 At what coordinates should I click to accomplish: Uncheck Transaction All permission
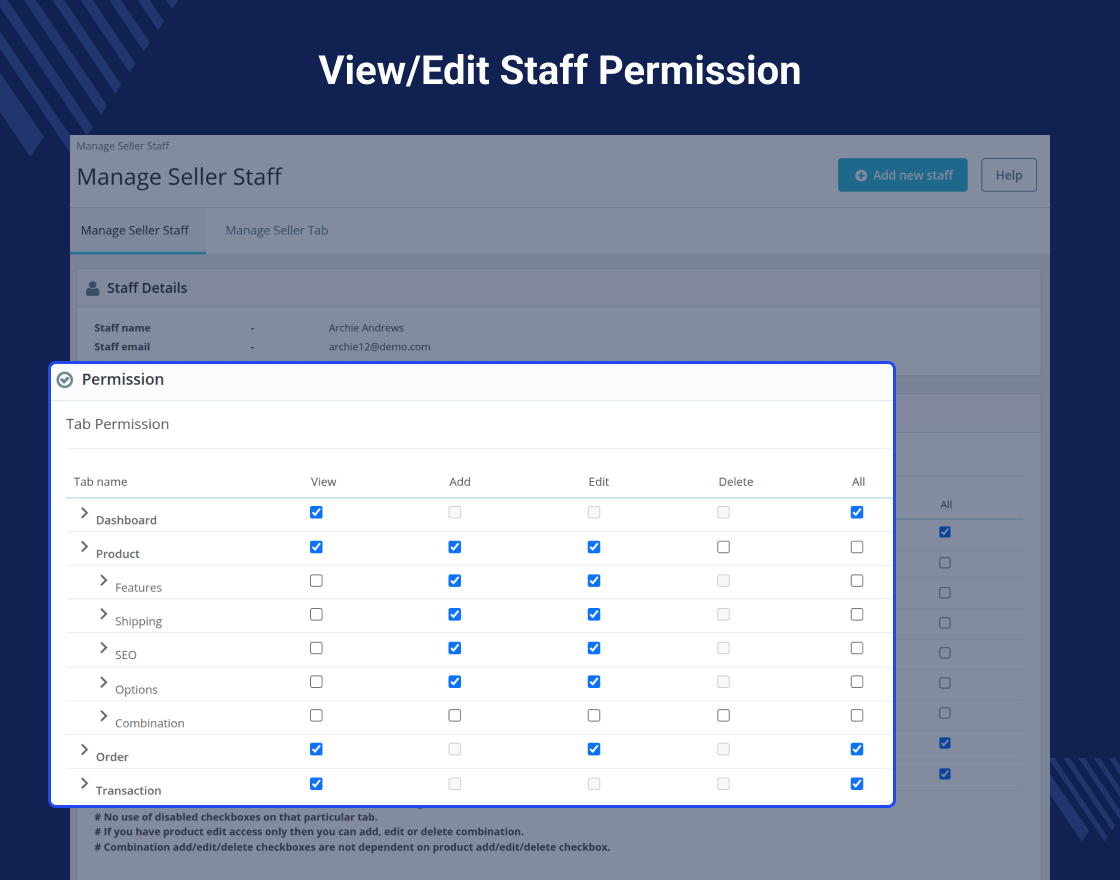857,784
